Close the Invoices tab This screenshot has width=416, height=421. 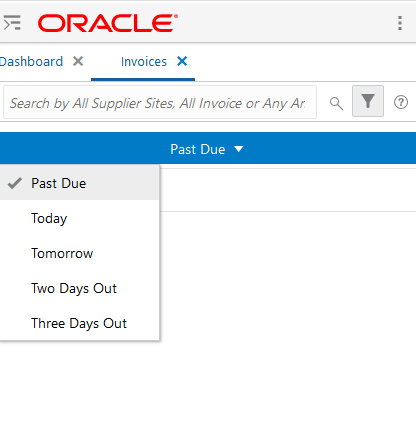[182, 61]
